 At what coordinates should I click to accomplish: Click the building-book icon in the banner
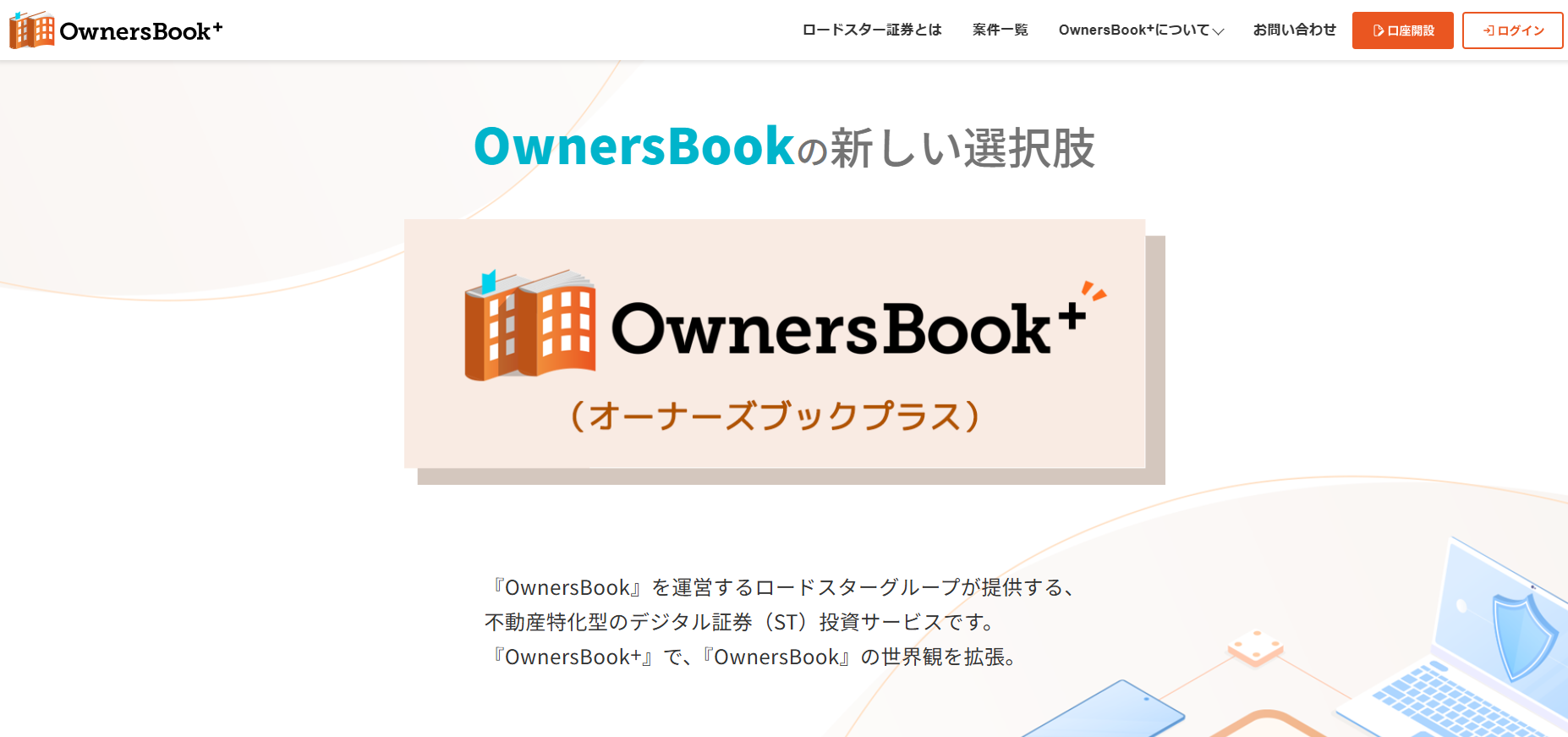pyautogui.click(x=530, y=325)
